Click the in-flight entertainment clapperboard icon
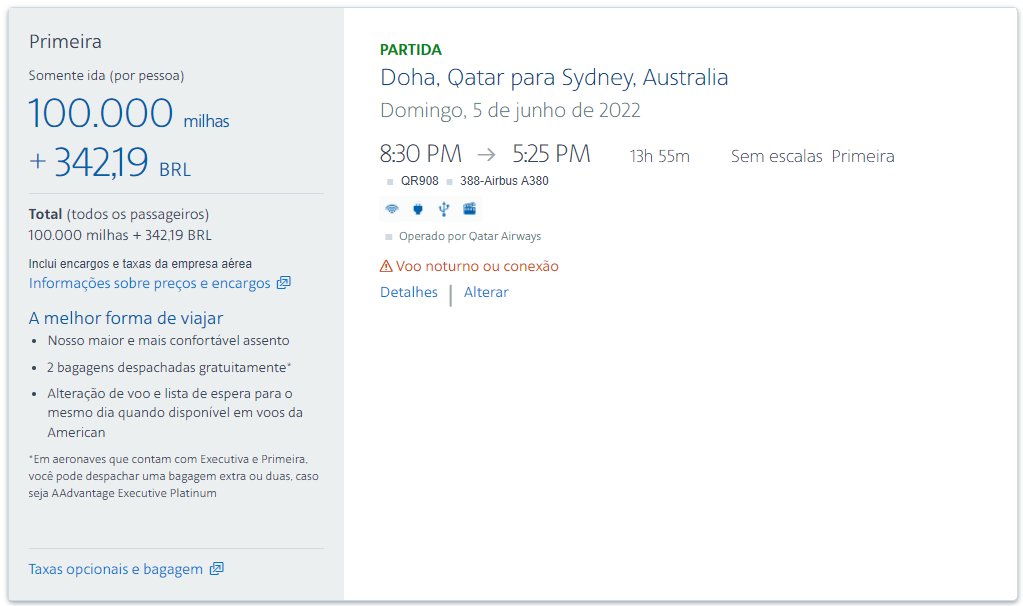Screen dimensions: 1023x606 pos(470,209)
